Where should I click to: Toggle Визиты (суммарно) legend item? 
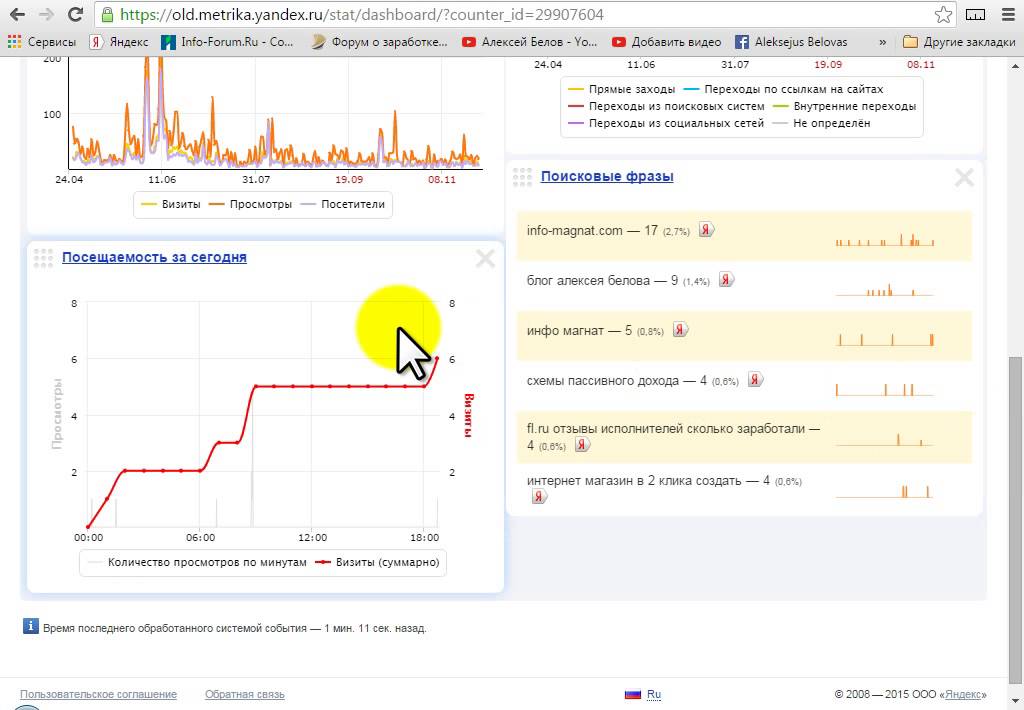tap(377, 562)
